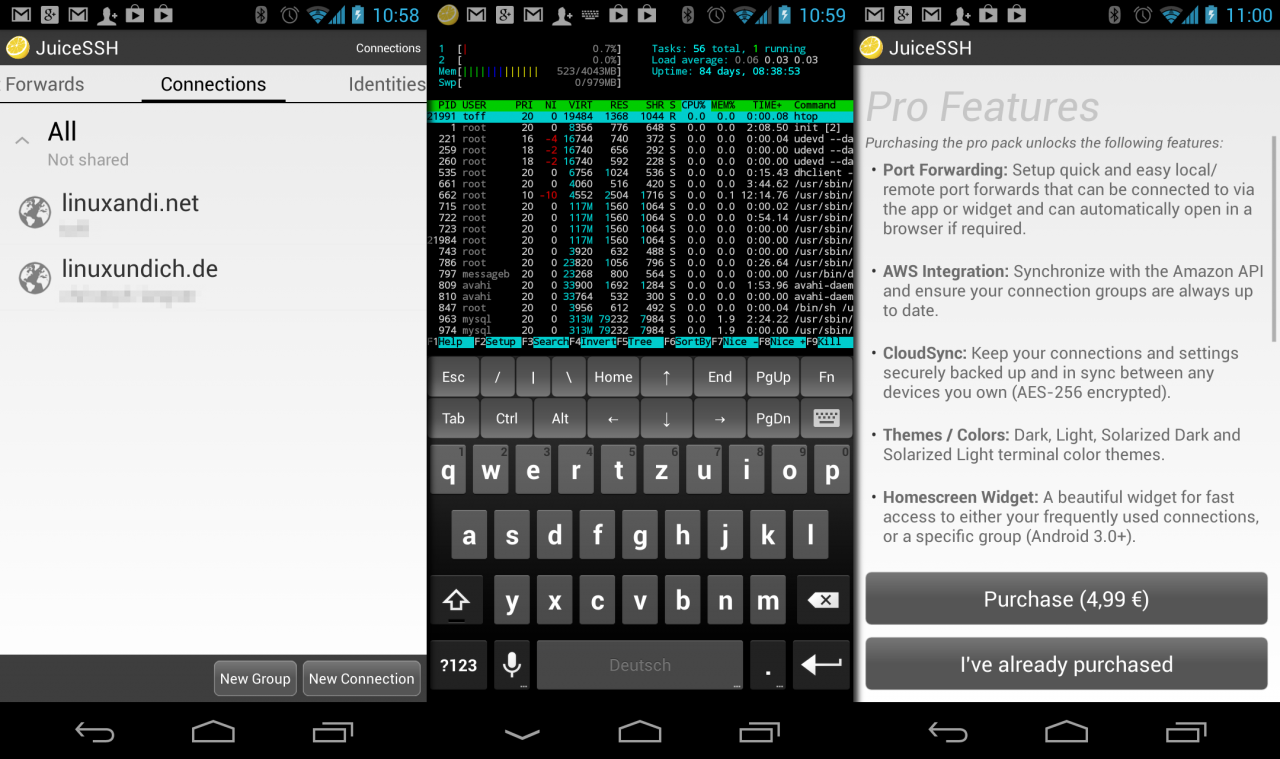
Task: Tap the Back navigation button under the Pro Features screen
Action: [x=948, y=733]
